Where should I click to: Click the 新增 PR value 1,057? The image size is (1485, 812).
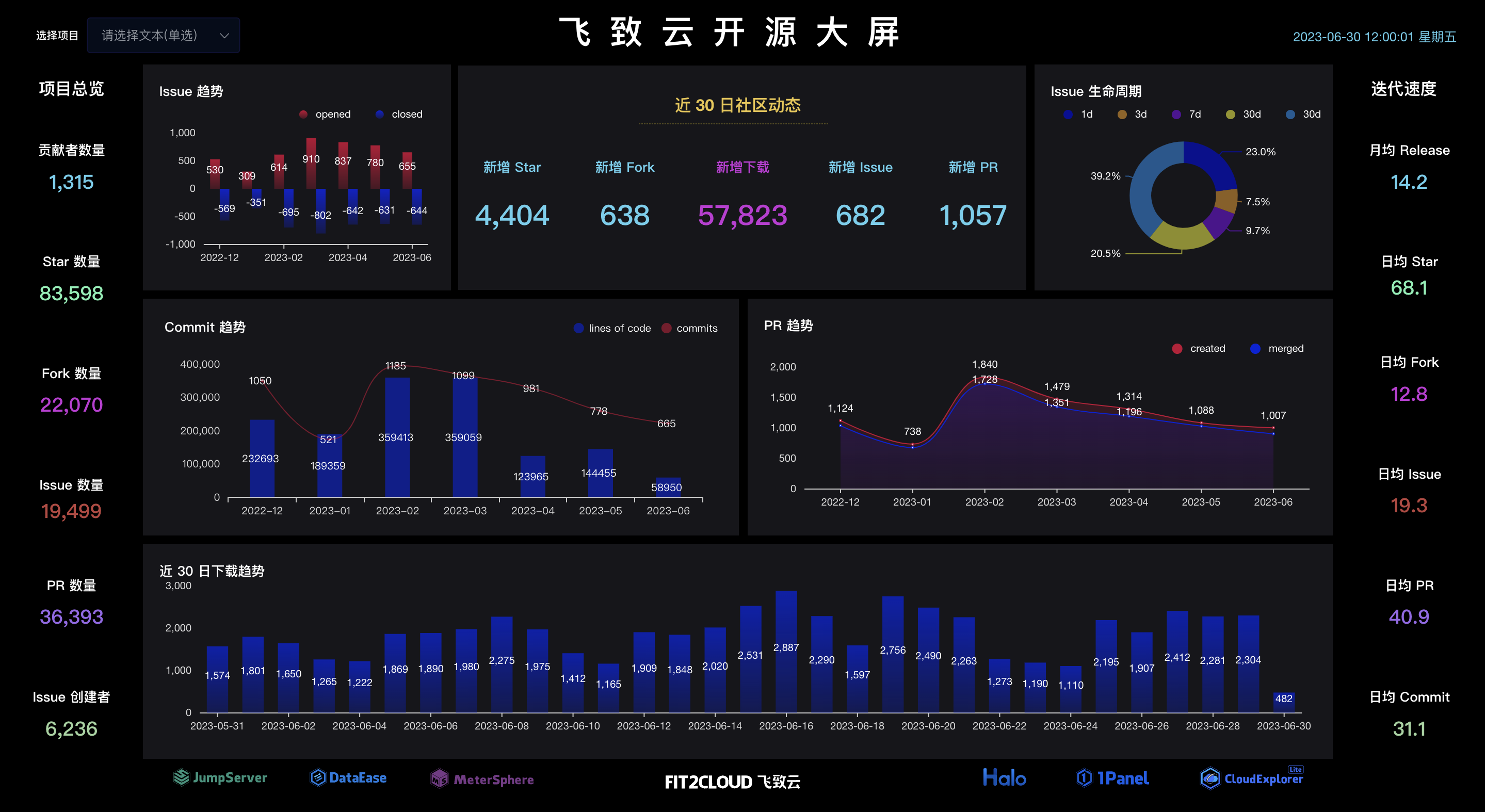(973, 215)
